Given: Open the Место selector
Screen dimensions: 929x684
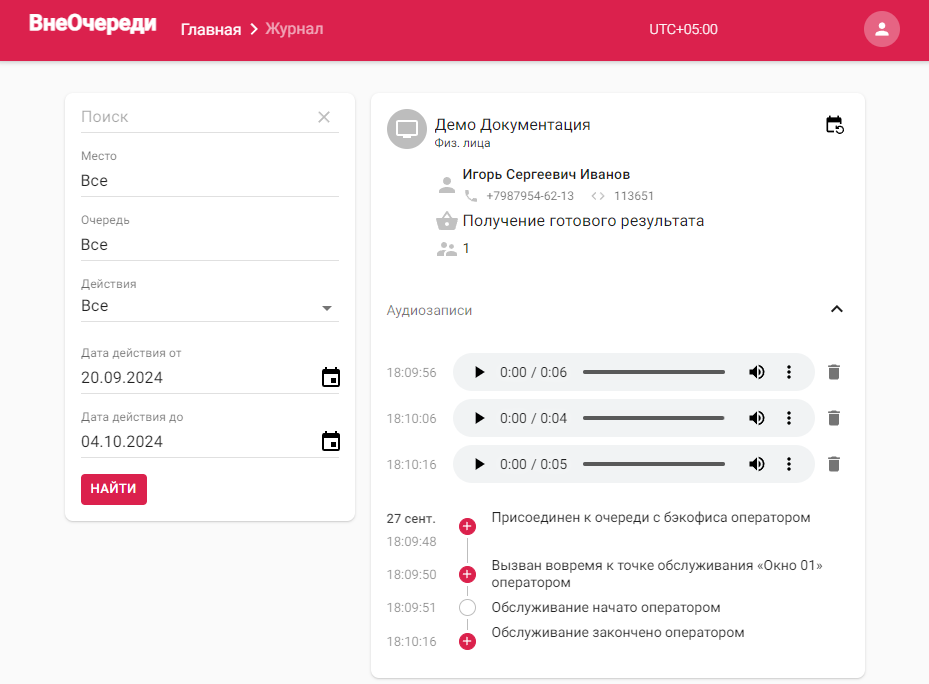Looking at the screenshot, I should 210,181.
